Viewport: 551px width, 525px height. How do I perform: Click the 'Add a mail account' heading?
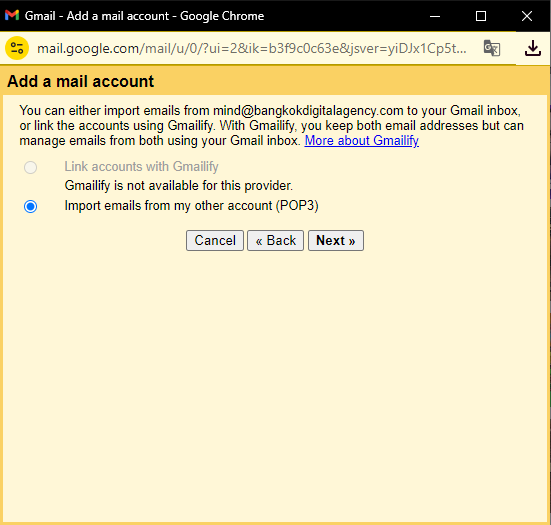(80, 81)
